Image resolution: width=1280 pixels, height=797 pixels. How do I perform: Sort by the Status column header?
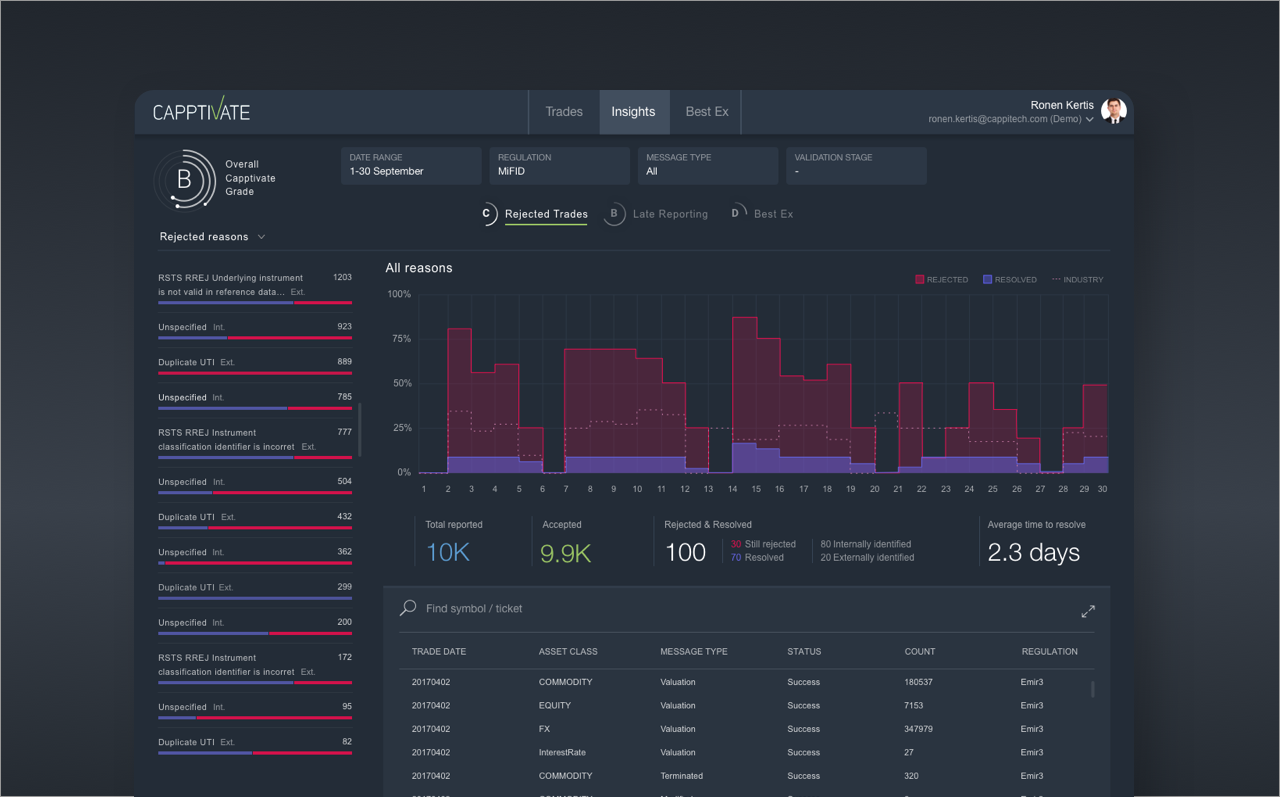[804, 652]
